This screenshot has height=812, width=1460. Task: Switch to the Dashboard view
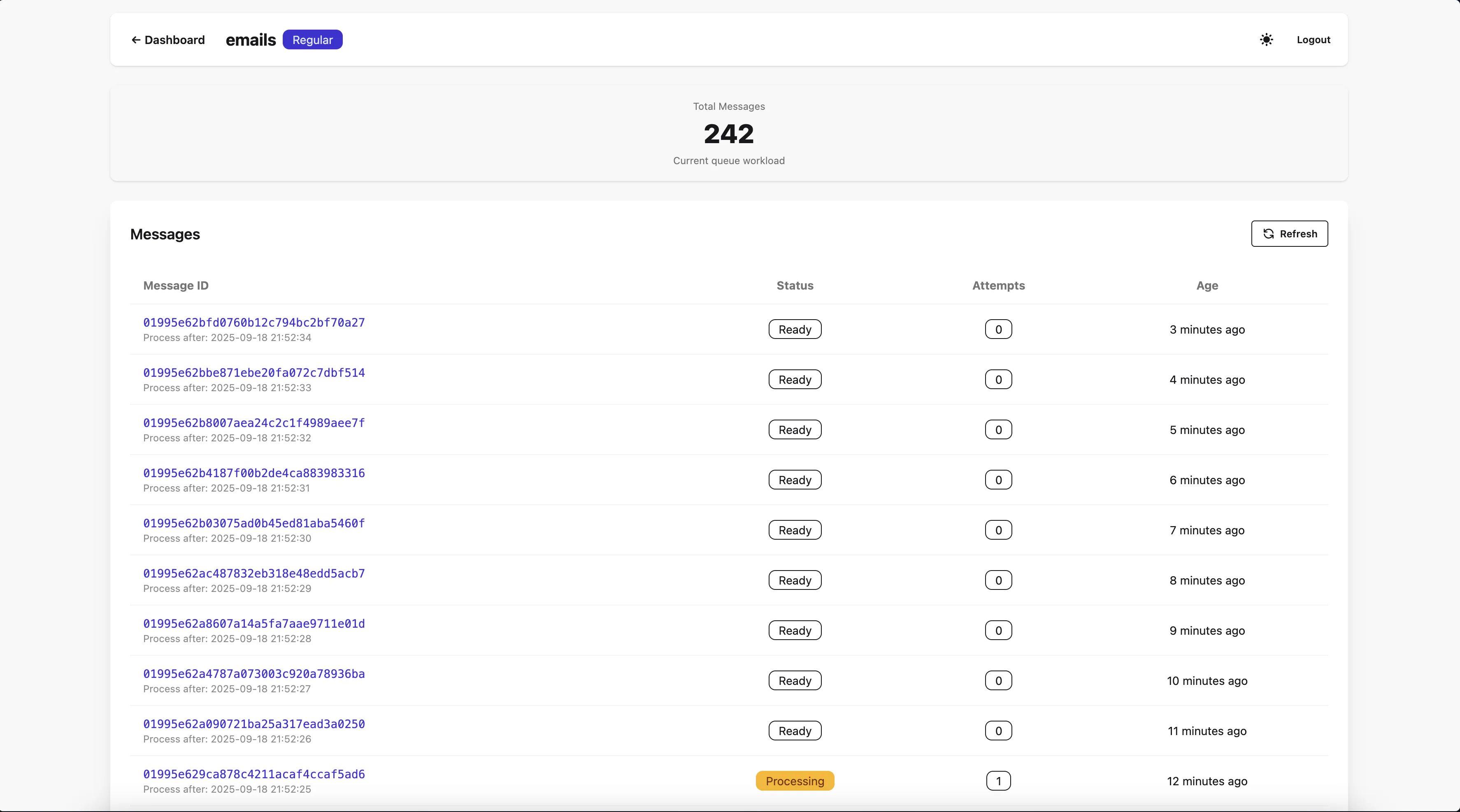168,39
